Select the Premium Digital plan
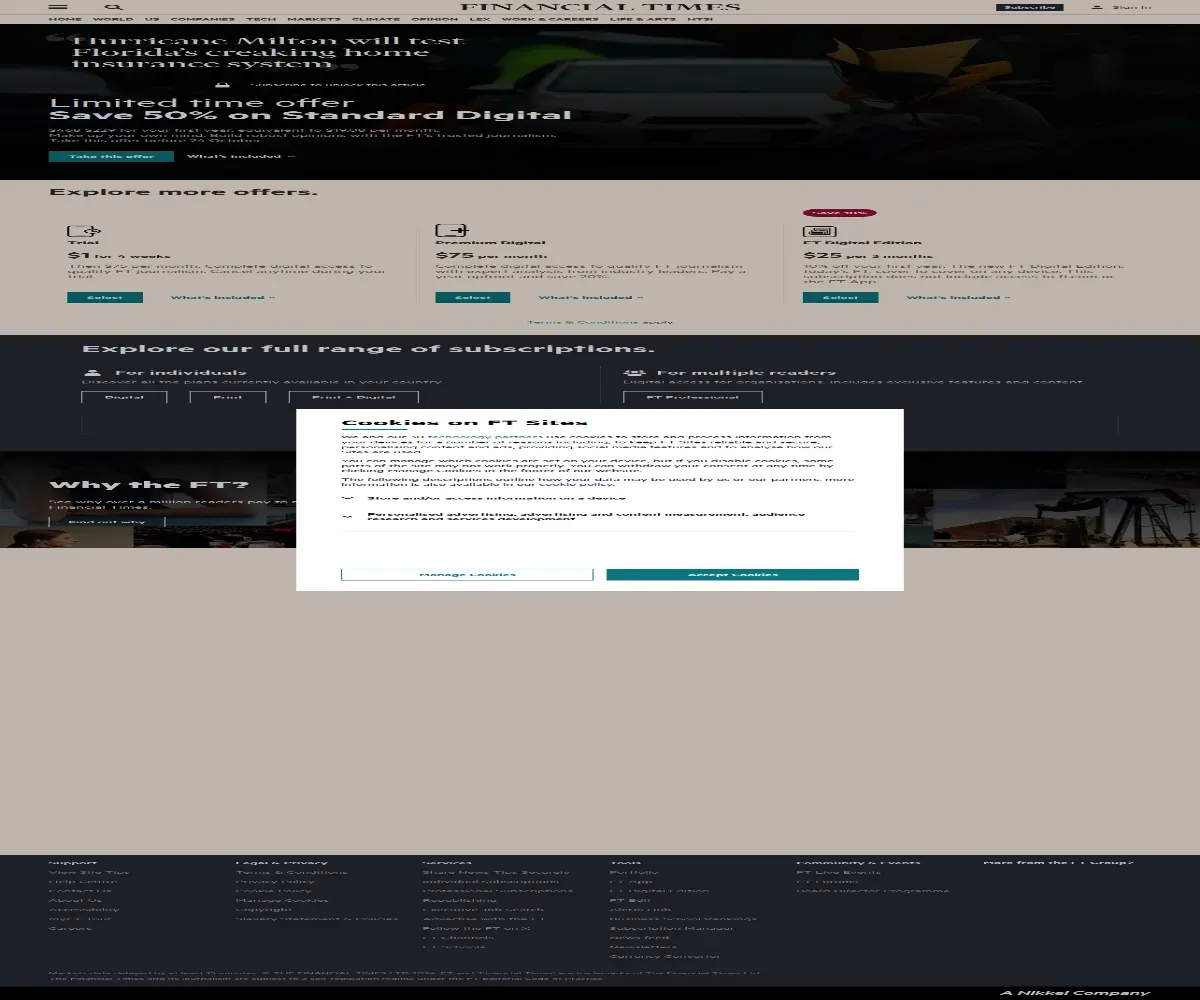Viewport: 1200px width, 1000px height. 473,297
